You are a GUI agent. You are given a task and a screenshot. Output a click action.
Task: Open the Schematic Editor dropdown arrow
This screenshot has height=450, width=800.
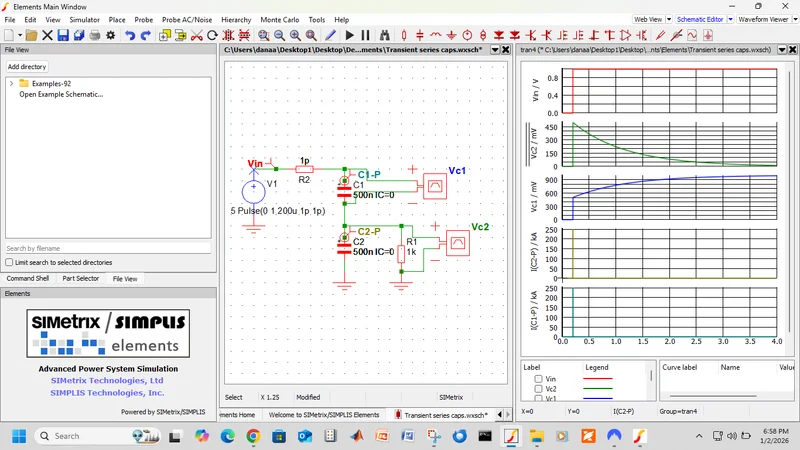[x=731, y=19]
